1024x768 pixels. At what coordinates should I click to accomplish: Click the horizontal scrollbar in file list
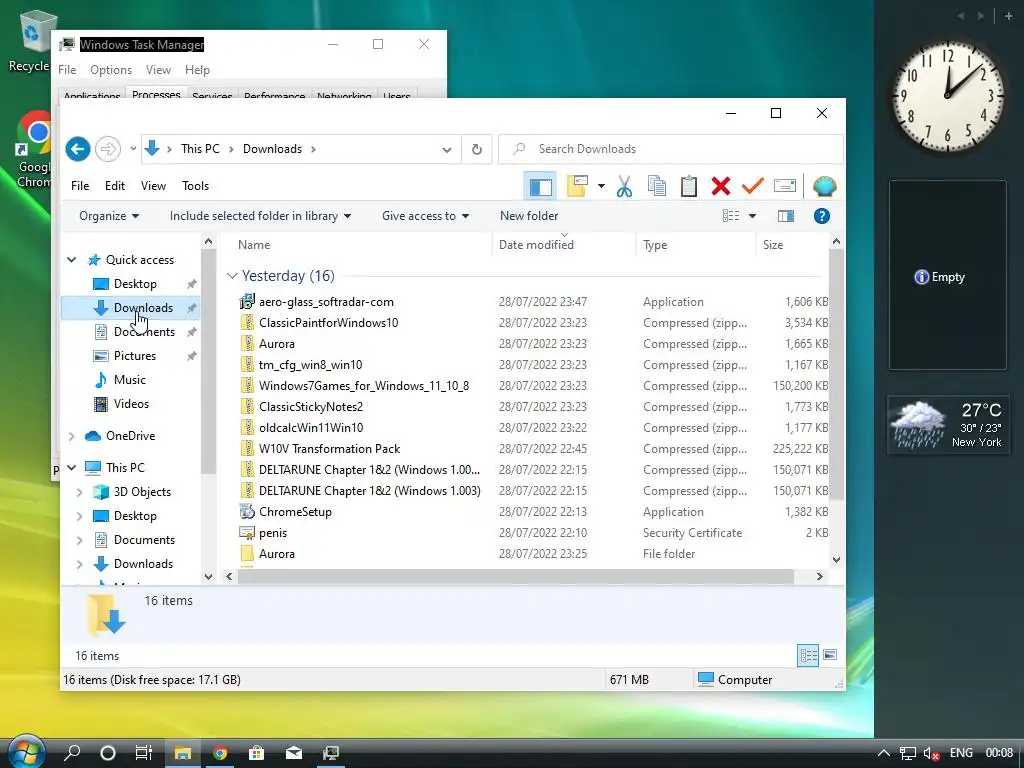[515, 577]
